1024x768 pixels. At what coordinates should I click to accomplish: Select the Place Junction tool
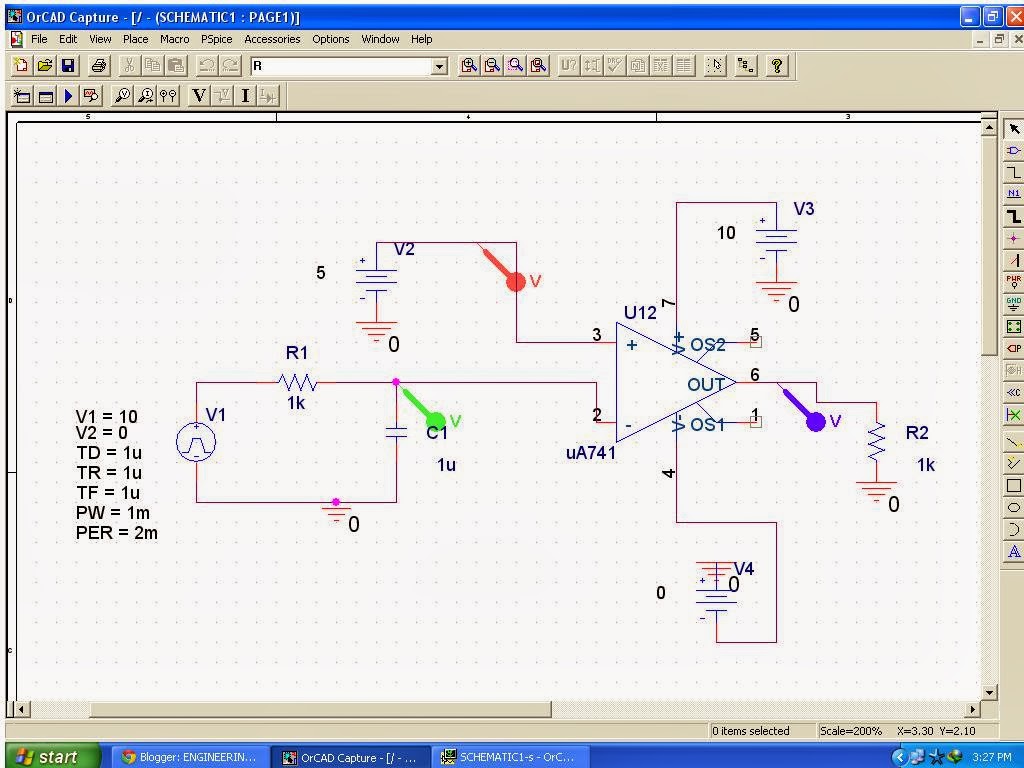(1014, 238)
